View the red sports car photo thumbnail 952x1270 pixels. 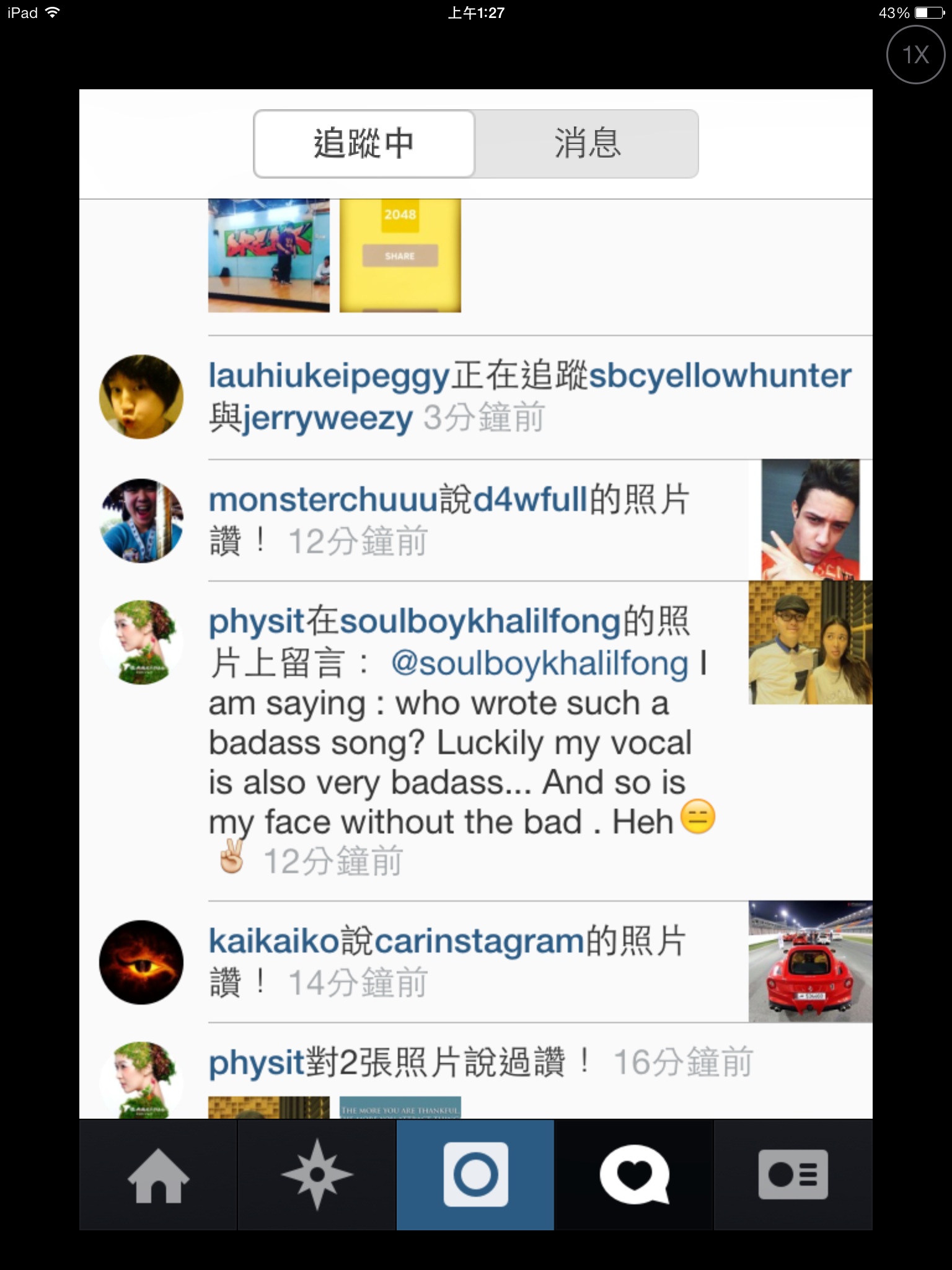(x=811, y=962)
